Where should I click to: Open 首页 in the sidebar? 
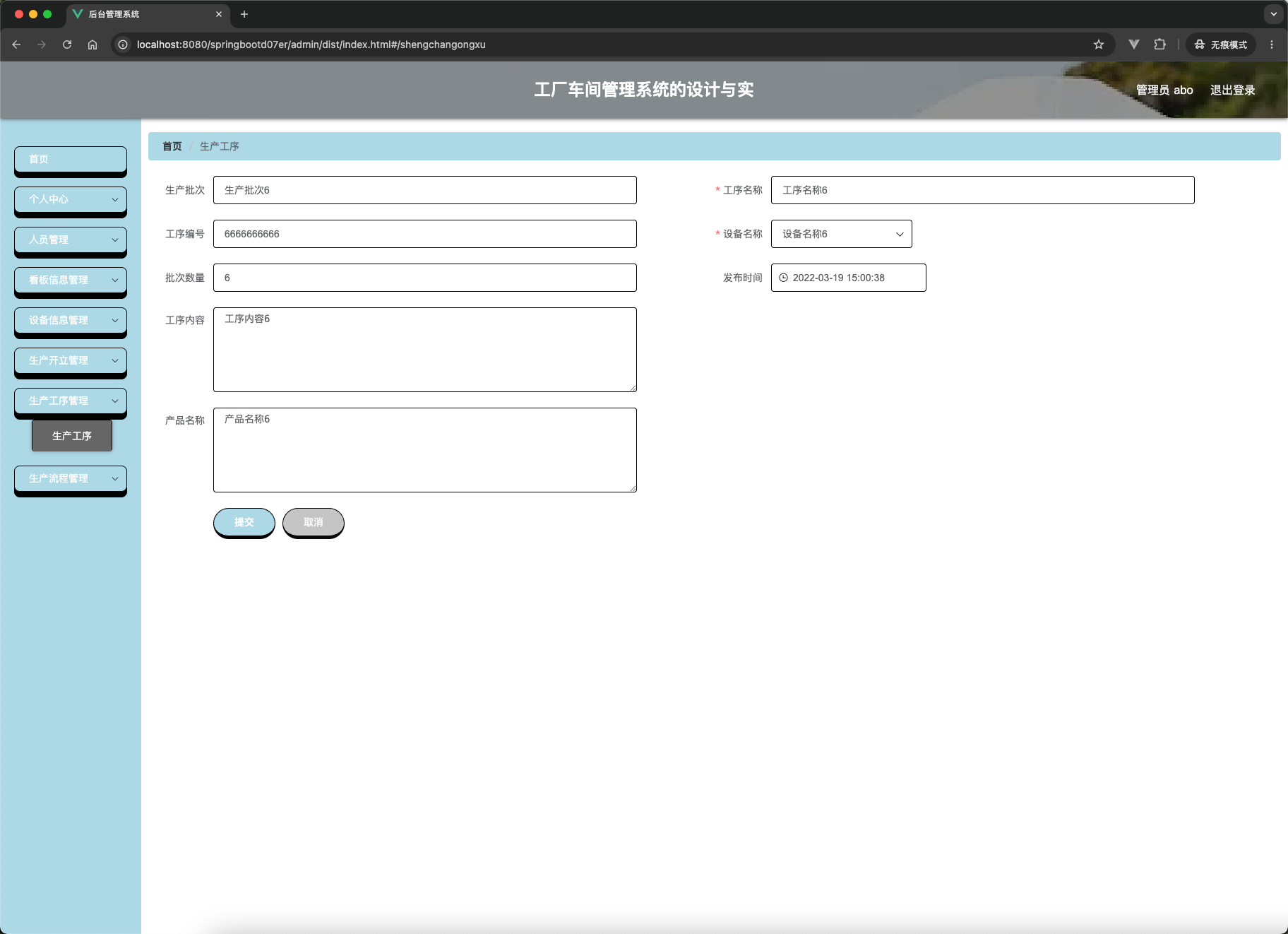[x=71, y=160]
